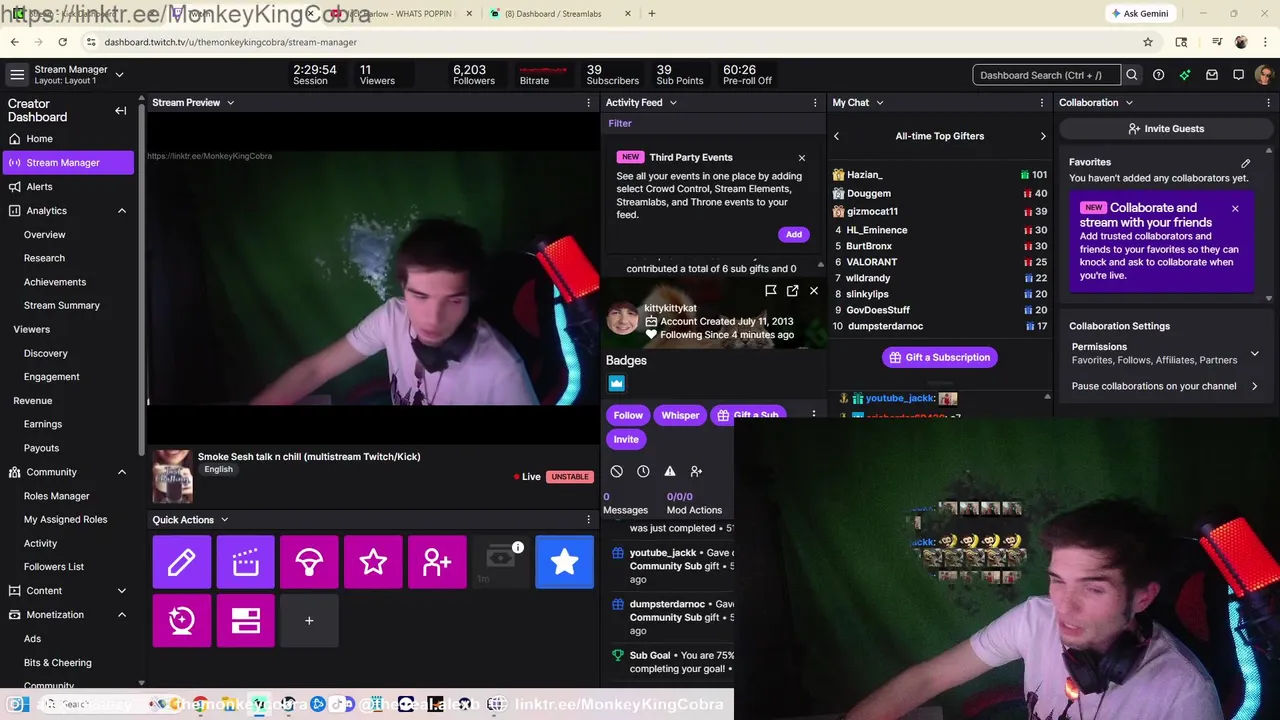
Task: Click the disabled run-ad quick action tile
Action: pyautogui.click(x=500, y=562)
